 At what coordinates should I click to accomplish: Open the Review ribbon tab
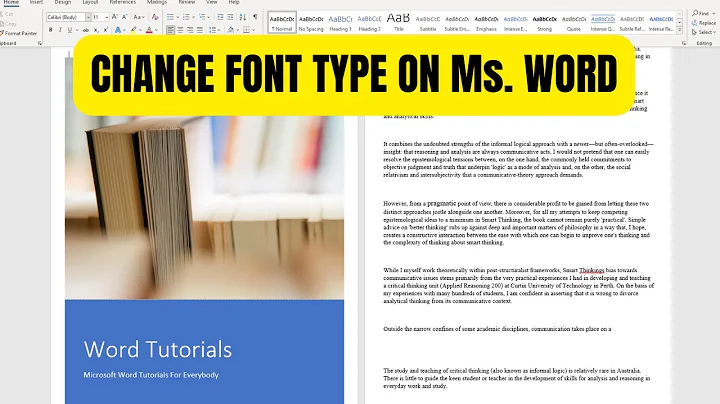coord(187,2)
